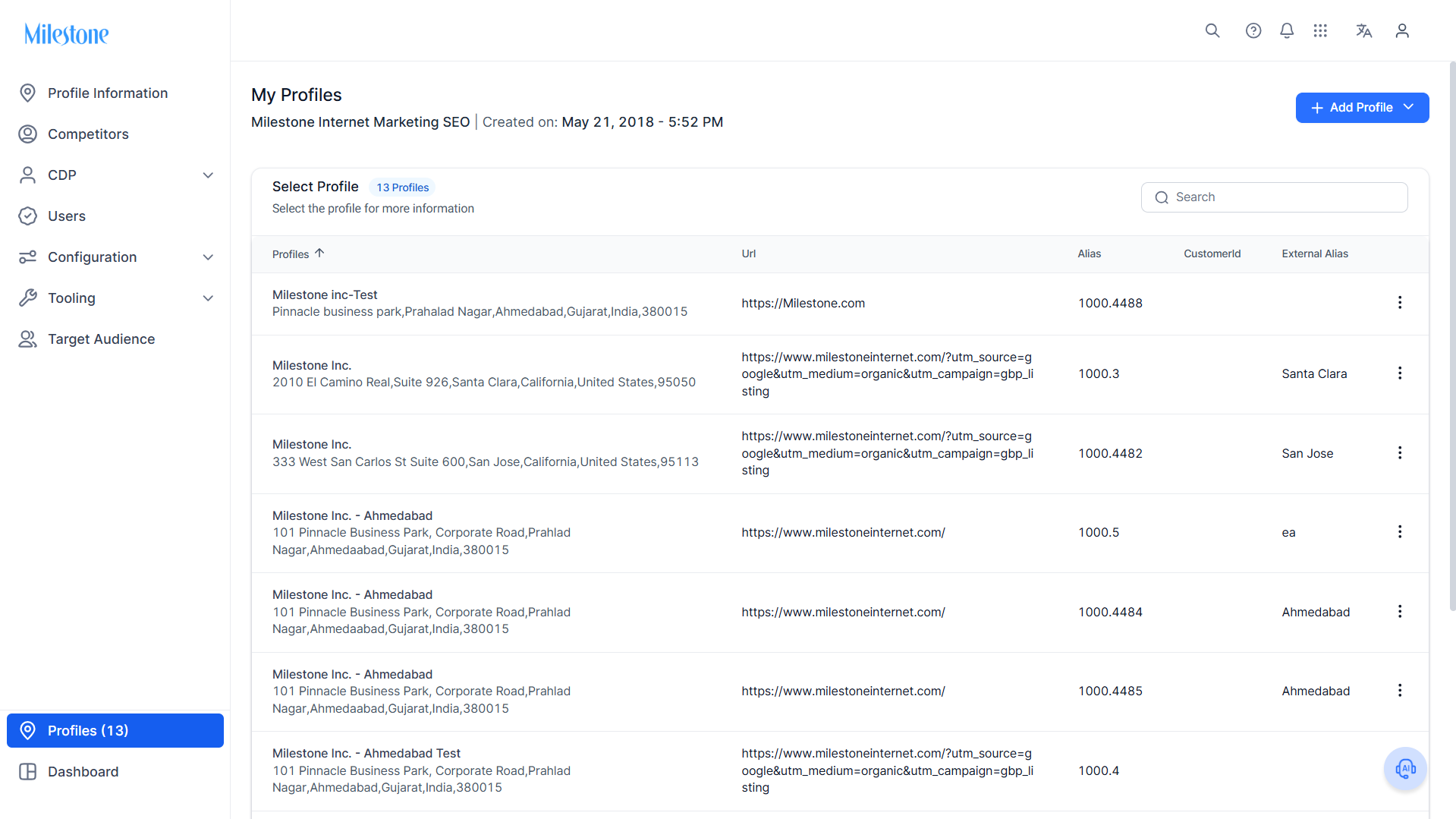Select alias value 1000.4488
This screenshot has width=1456, height=819.
tap(1110, 304)
